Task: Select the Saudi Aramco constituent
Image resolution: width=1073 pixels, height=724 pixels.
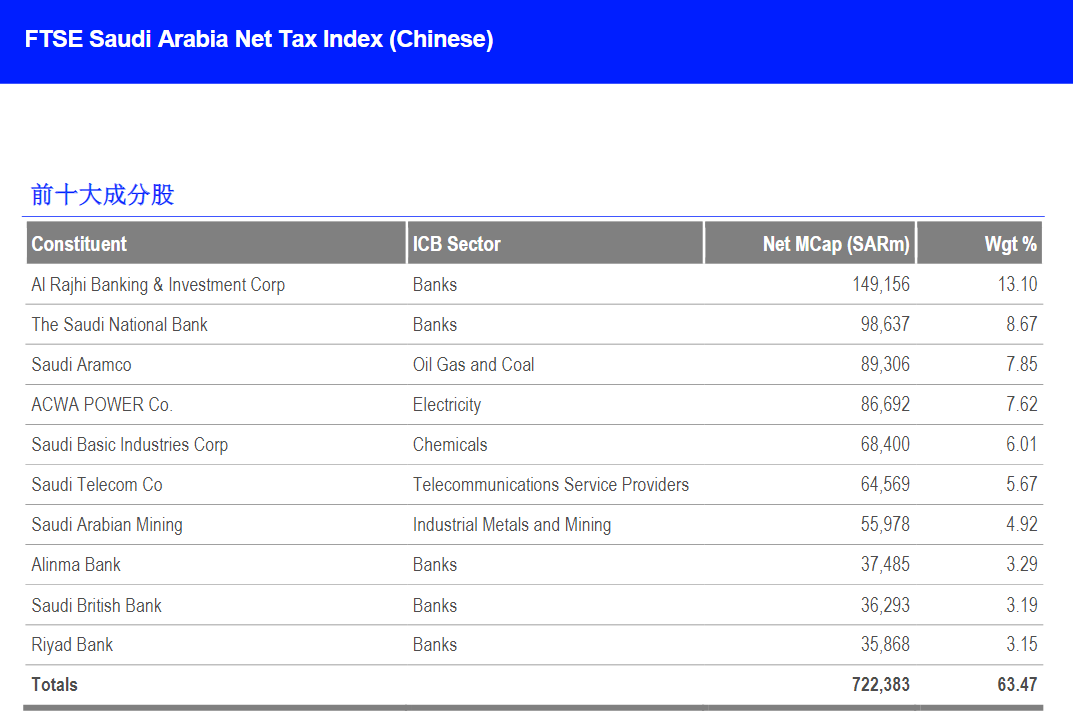Action: pos(81,365)
